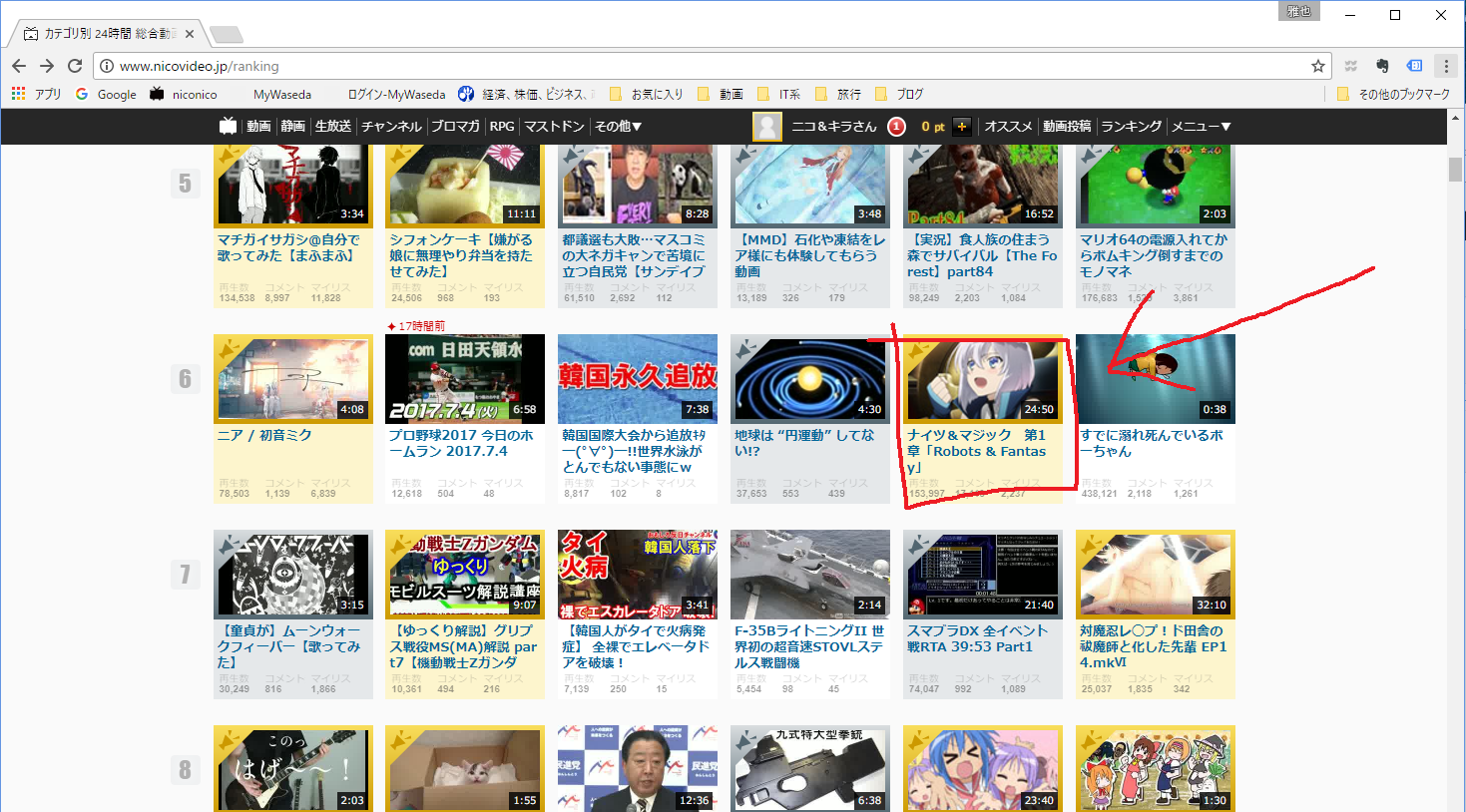1466x812 pixels.
Task: Click the pin icon on 地球は円運動 thumbnail
Action: 746,349
